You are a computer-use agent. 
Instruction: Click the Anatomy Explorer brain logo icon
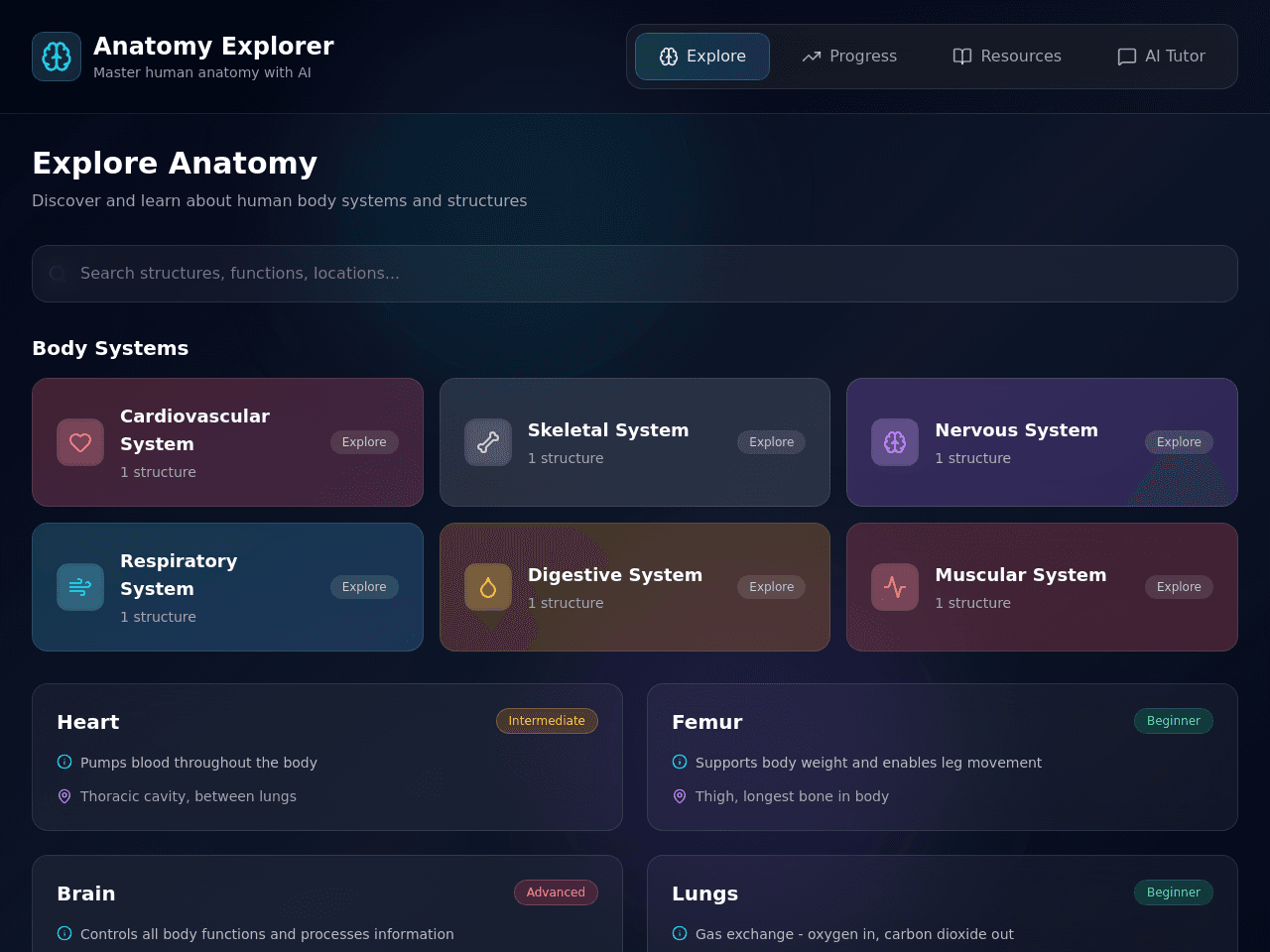click(x=57, y=57)
